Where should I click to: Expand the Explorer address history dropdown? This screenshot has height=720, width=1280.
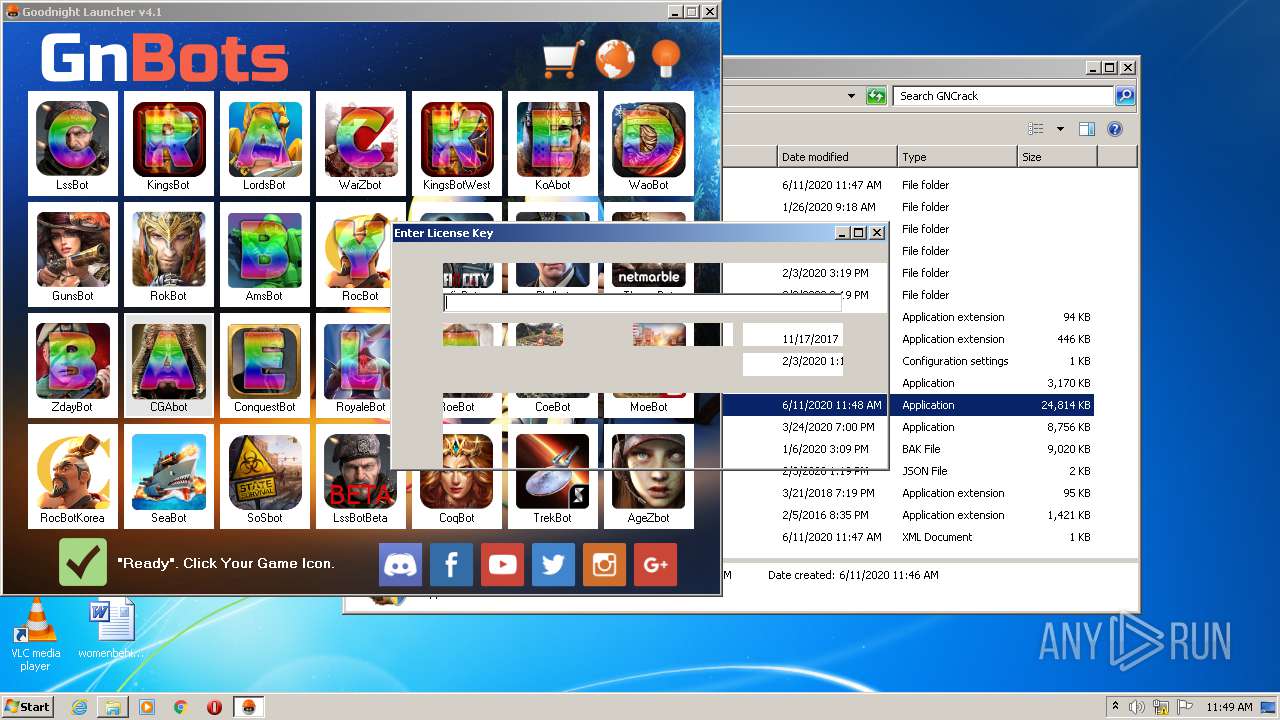(x=851, y=96)
